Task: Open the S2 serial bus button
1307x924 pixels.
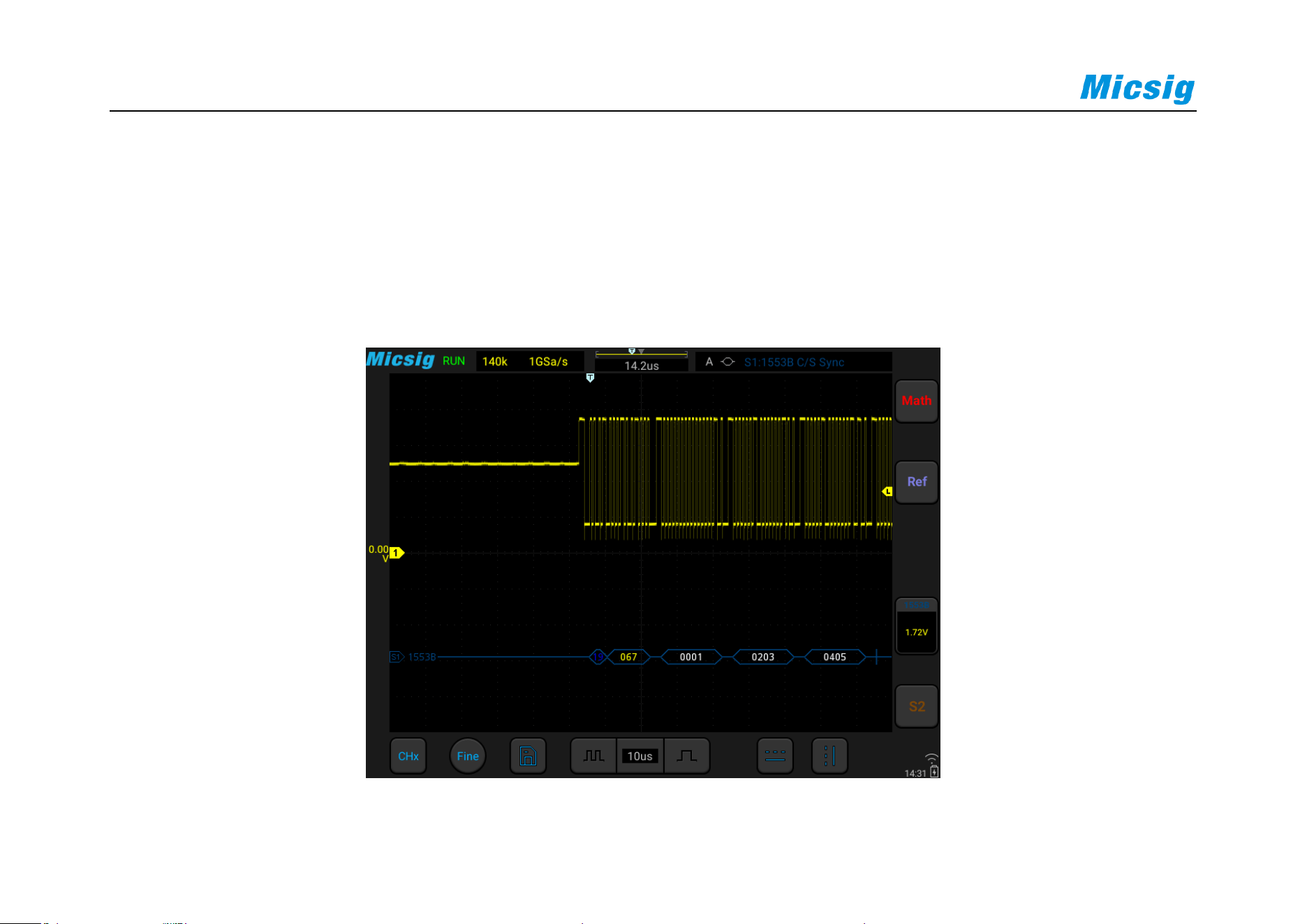Action: pos(916,707)
